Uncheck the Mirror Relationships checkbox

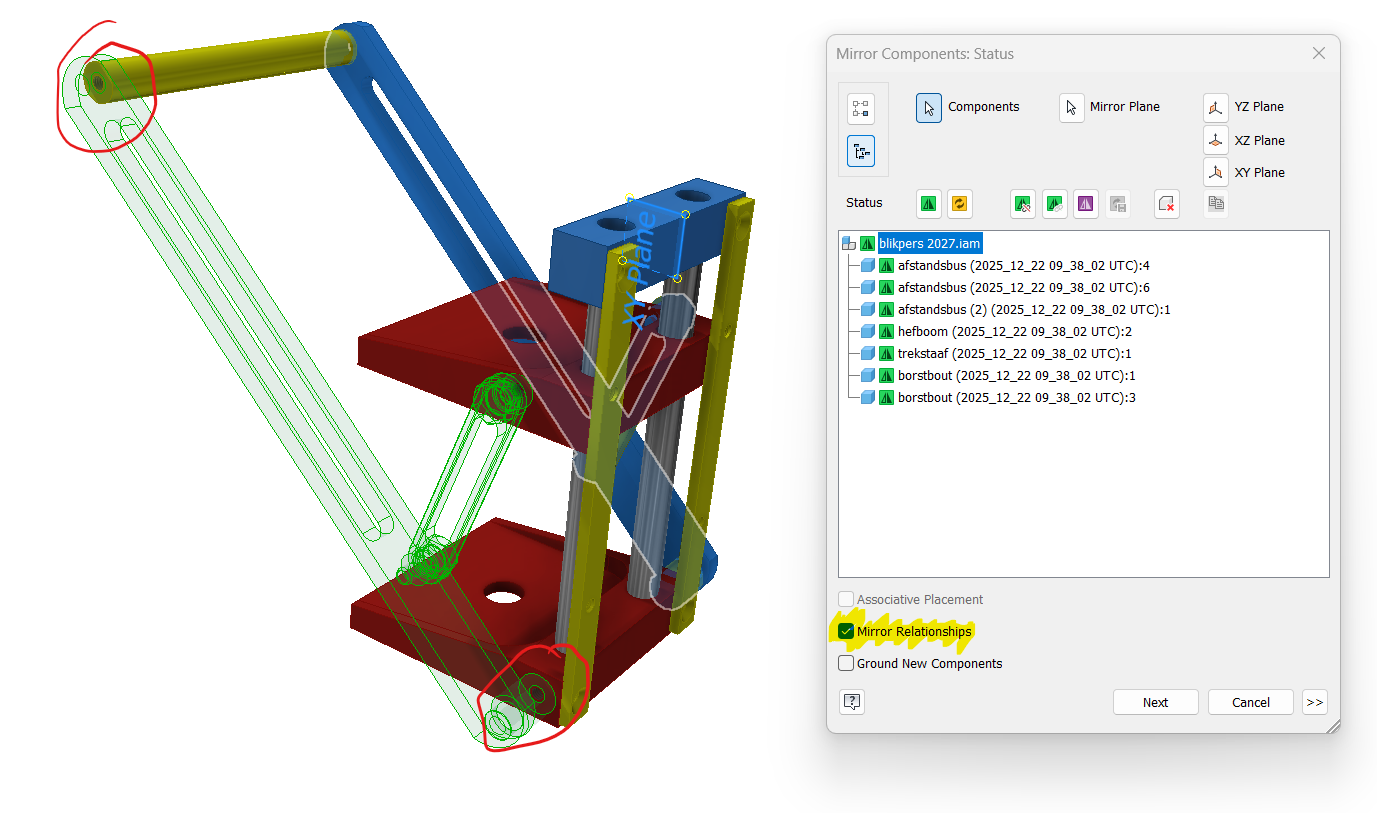pos(847,632)
